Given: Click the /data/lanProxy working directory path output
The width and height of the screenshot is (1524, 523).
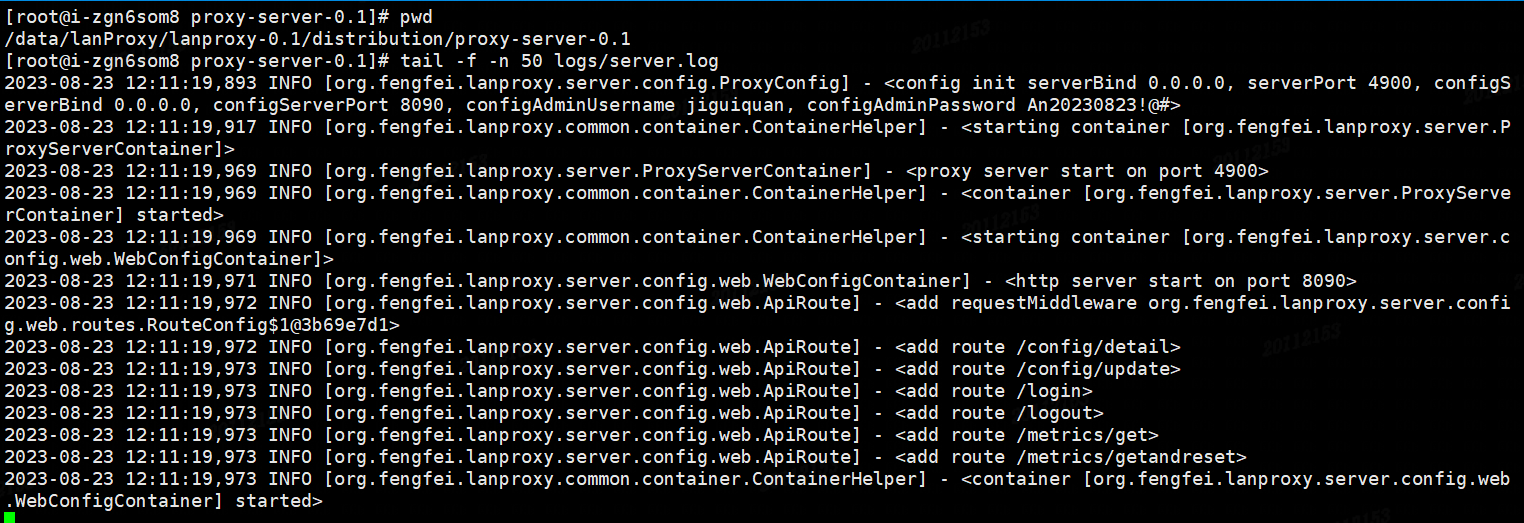Looking at the screenshot, I should tap(318, 39).
